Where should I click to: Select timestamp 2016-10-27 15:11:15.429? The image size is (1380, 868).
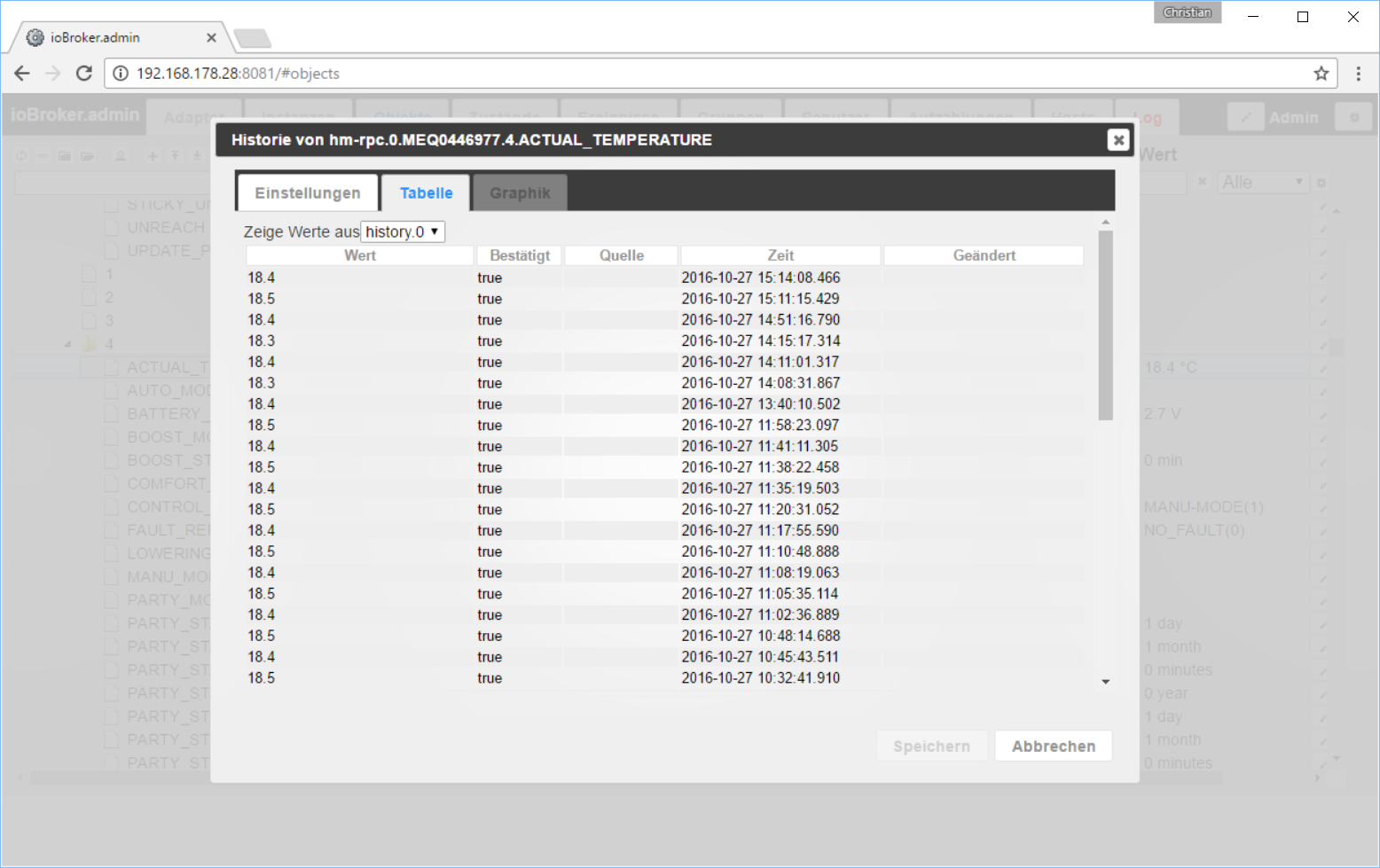click(761, 299)
